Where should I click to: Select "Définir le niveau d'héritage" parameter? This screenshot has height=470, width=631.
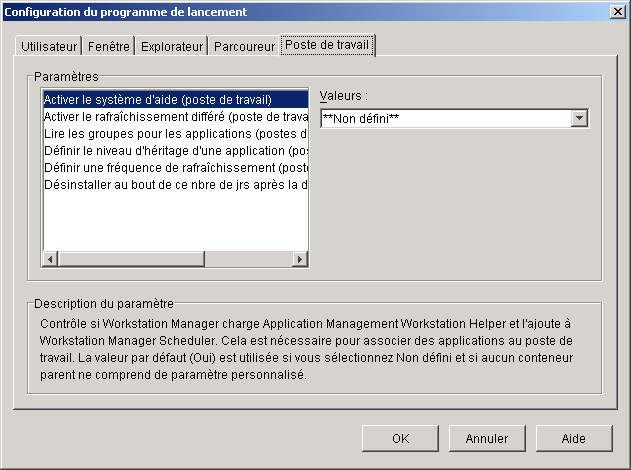[x=174, y=150]
